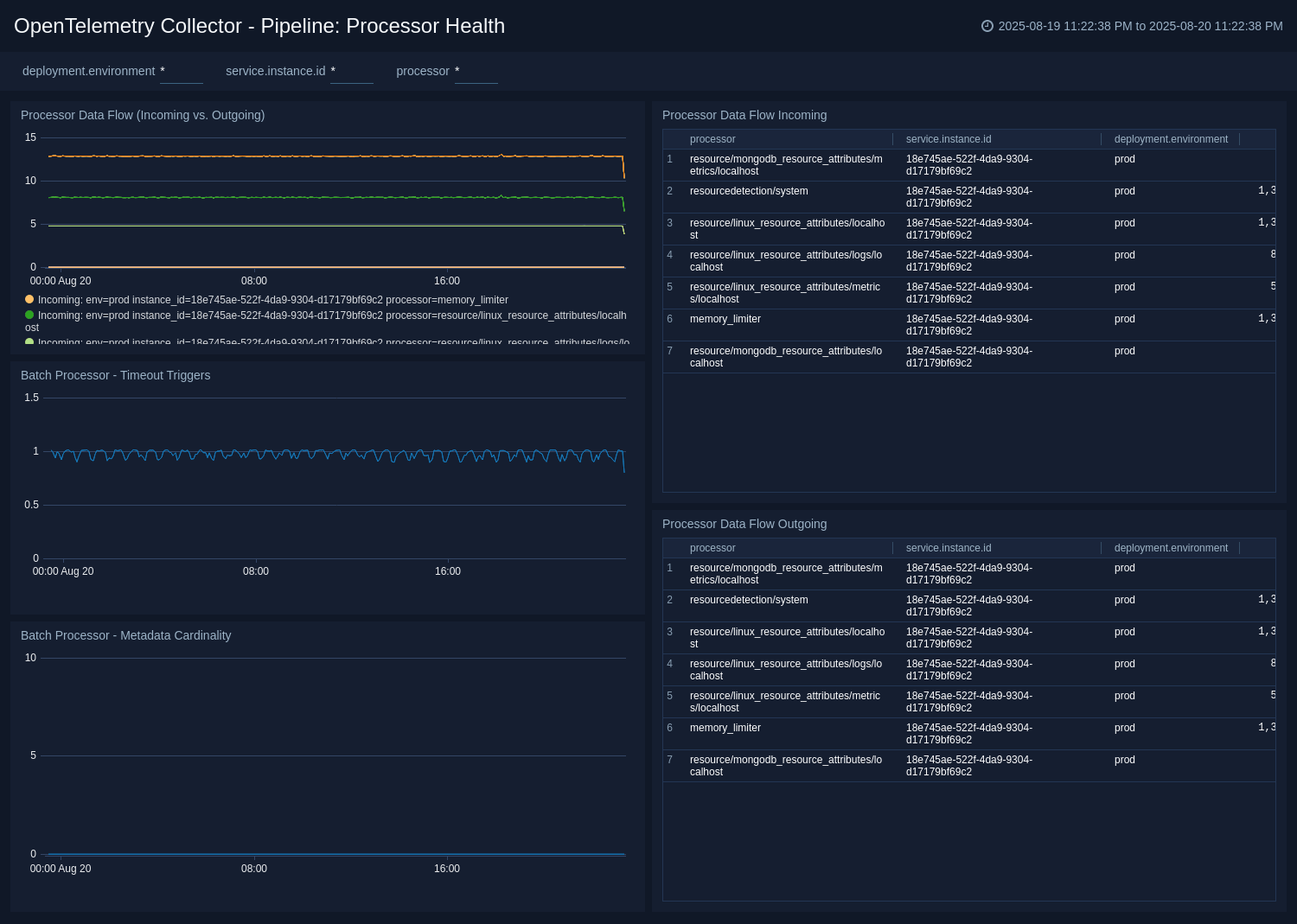The height and width of the screenshot is (924, 1297).
Task: Select resource/linux_resource_attributes/metrics/localhost cell in Outgoing table
Action: [x=787, y=702]
